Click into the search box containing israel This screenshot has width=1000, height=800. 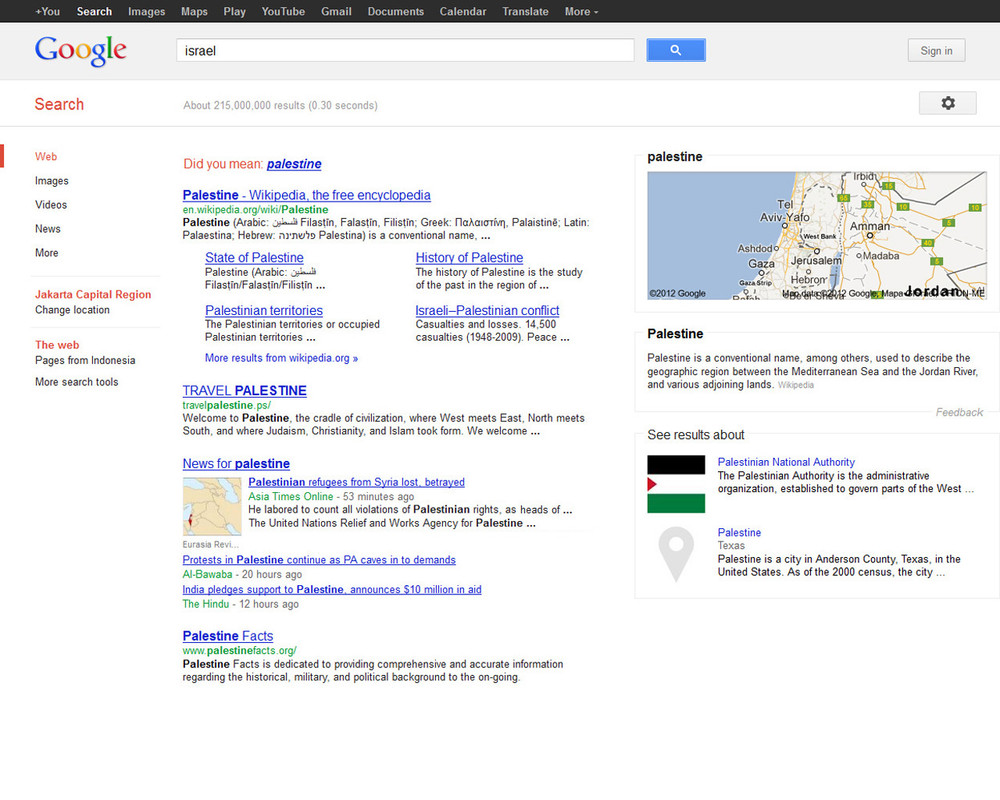(x=405, y=50)
